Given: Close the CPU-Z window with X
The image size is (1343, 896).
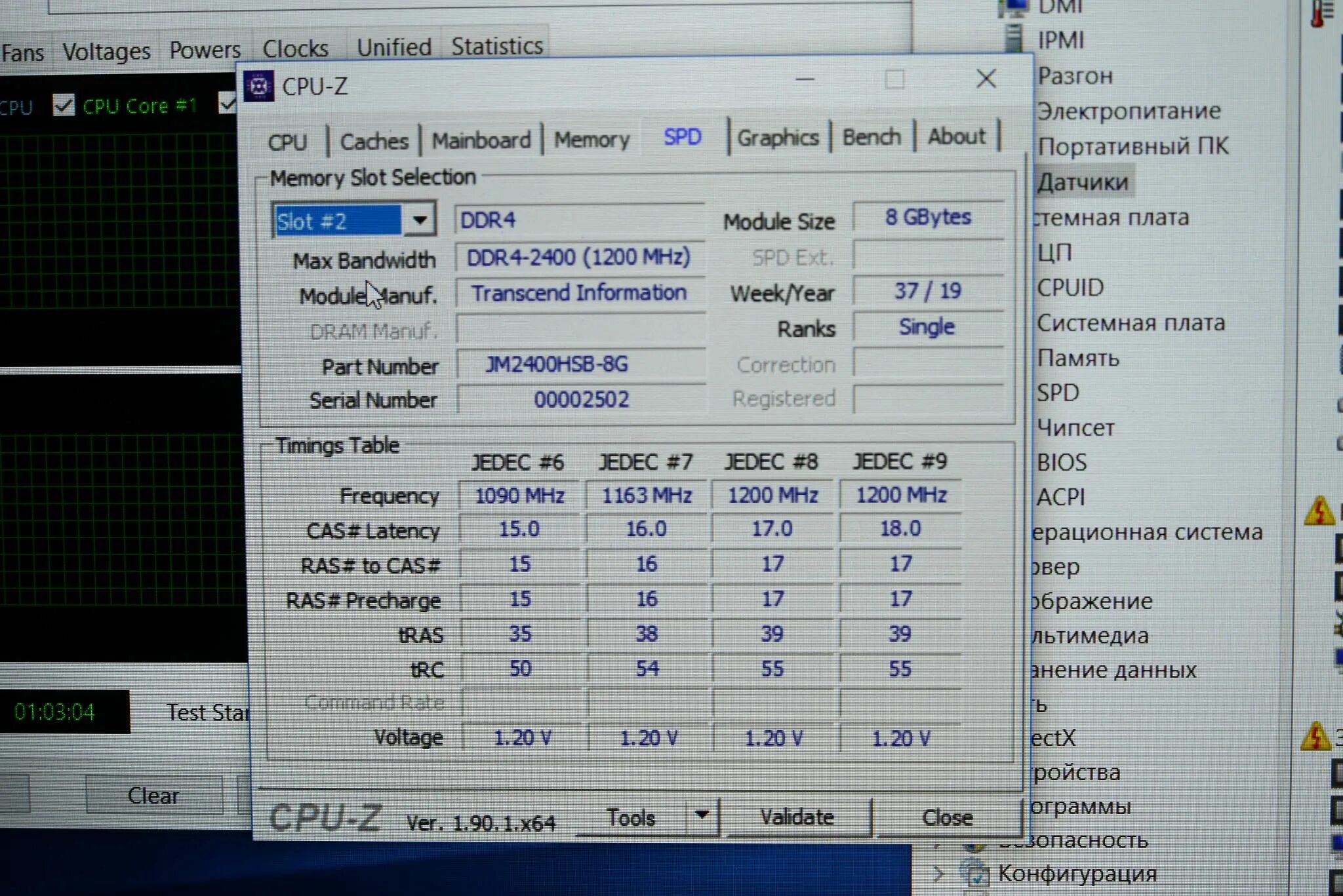Looking at the screenshot, I should click(986, 79).
